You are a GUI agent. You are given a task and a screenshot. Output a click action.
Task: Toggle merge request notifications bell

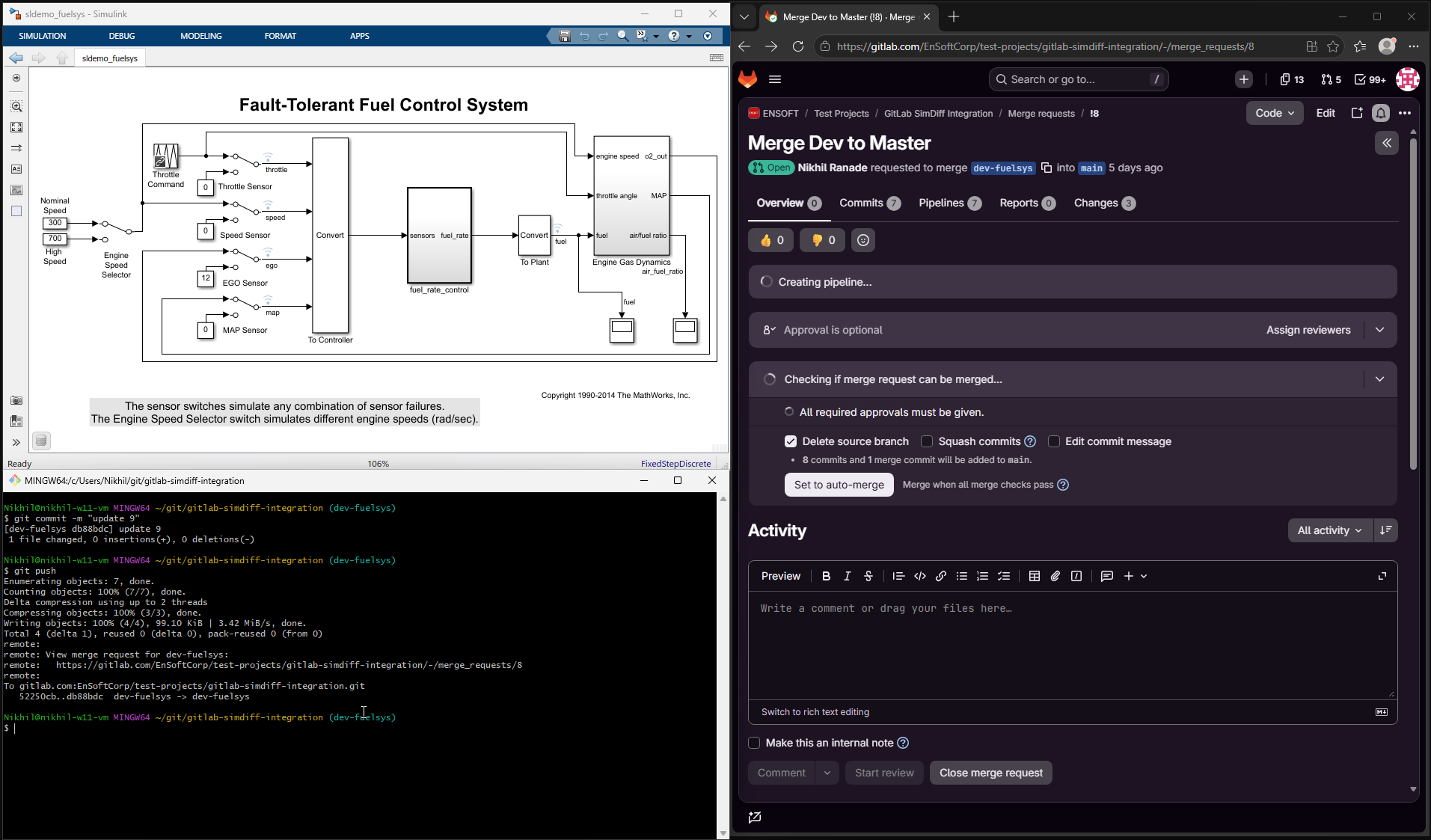click(x=1381, y=113)
